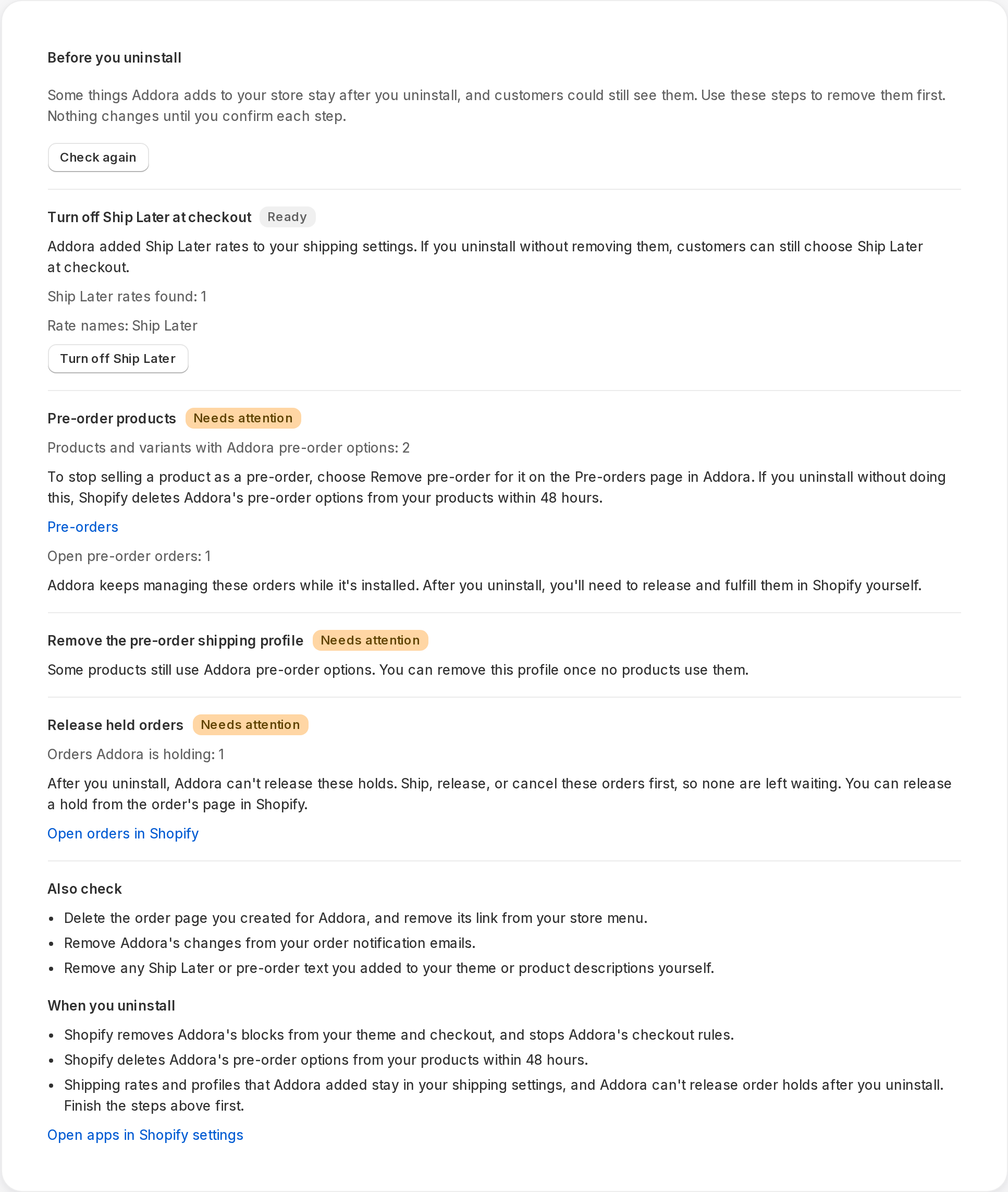The width and height of the screenshot is (1008, 1192).
Task: Click the Ship Later rates found text
Action: (x=127, y=296)
